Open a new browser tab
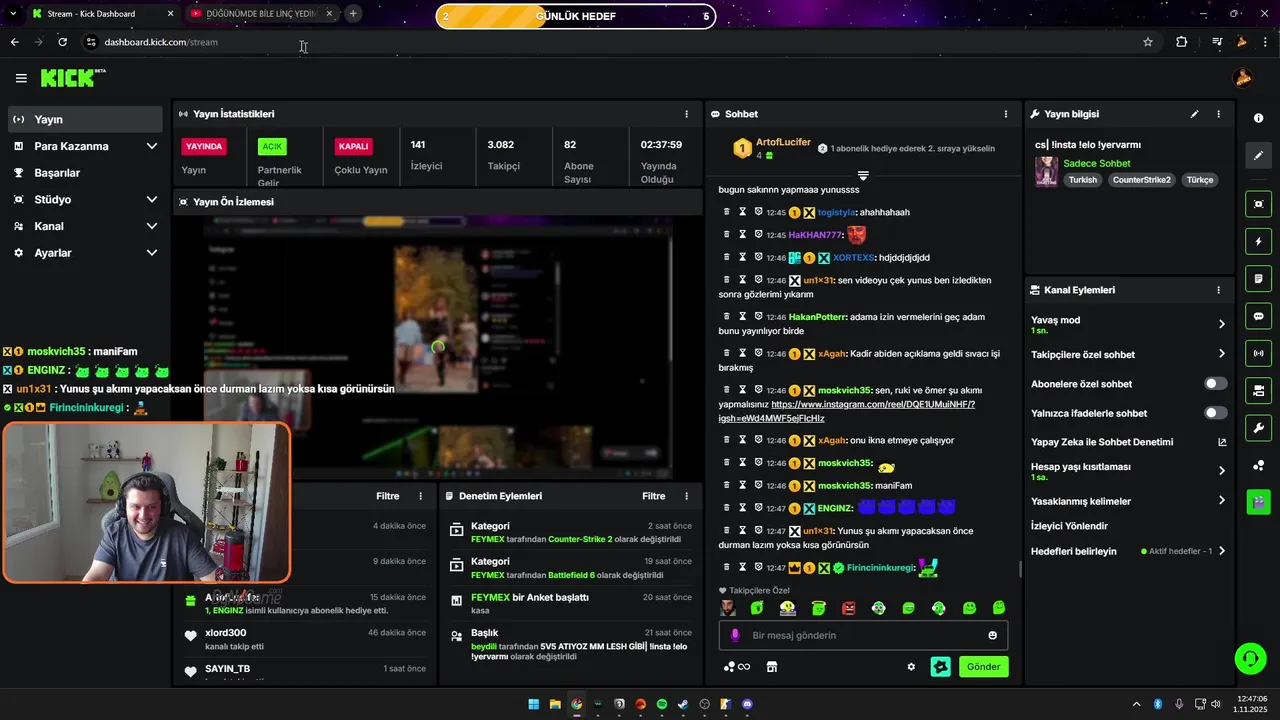The image size is (1280, 720). [x=353, y=14]
